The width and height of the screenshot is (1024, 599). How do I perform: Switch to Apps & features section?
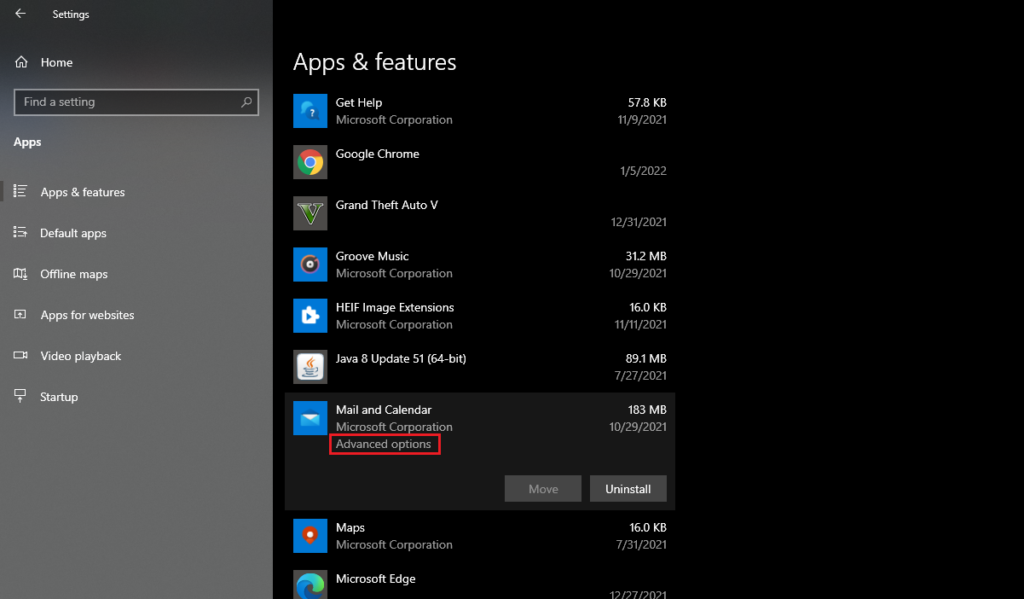tap(82, 192)
